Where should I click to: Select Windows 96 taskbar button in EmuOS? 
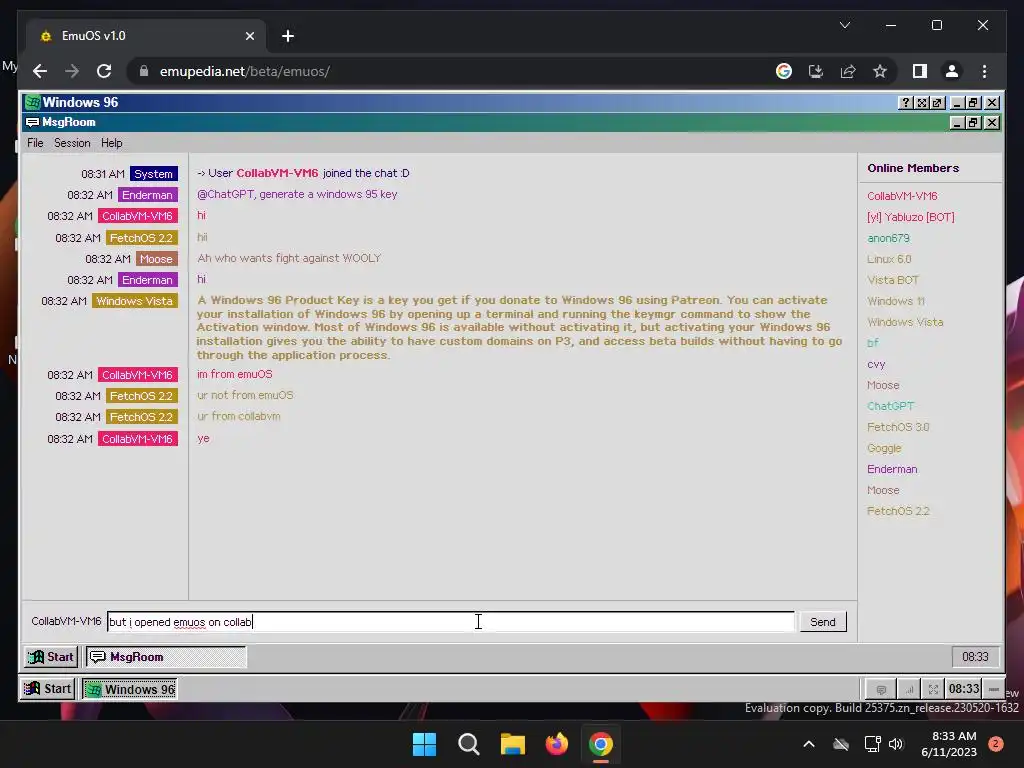(129, 689)
